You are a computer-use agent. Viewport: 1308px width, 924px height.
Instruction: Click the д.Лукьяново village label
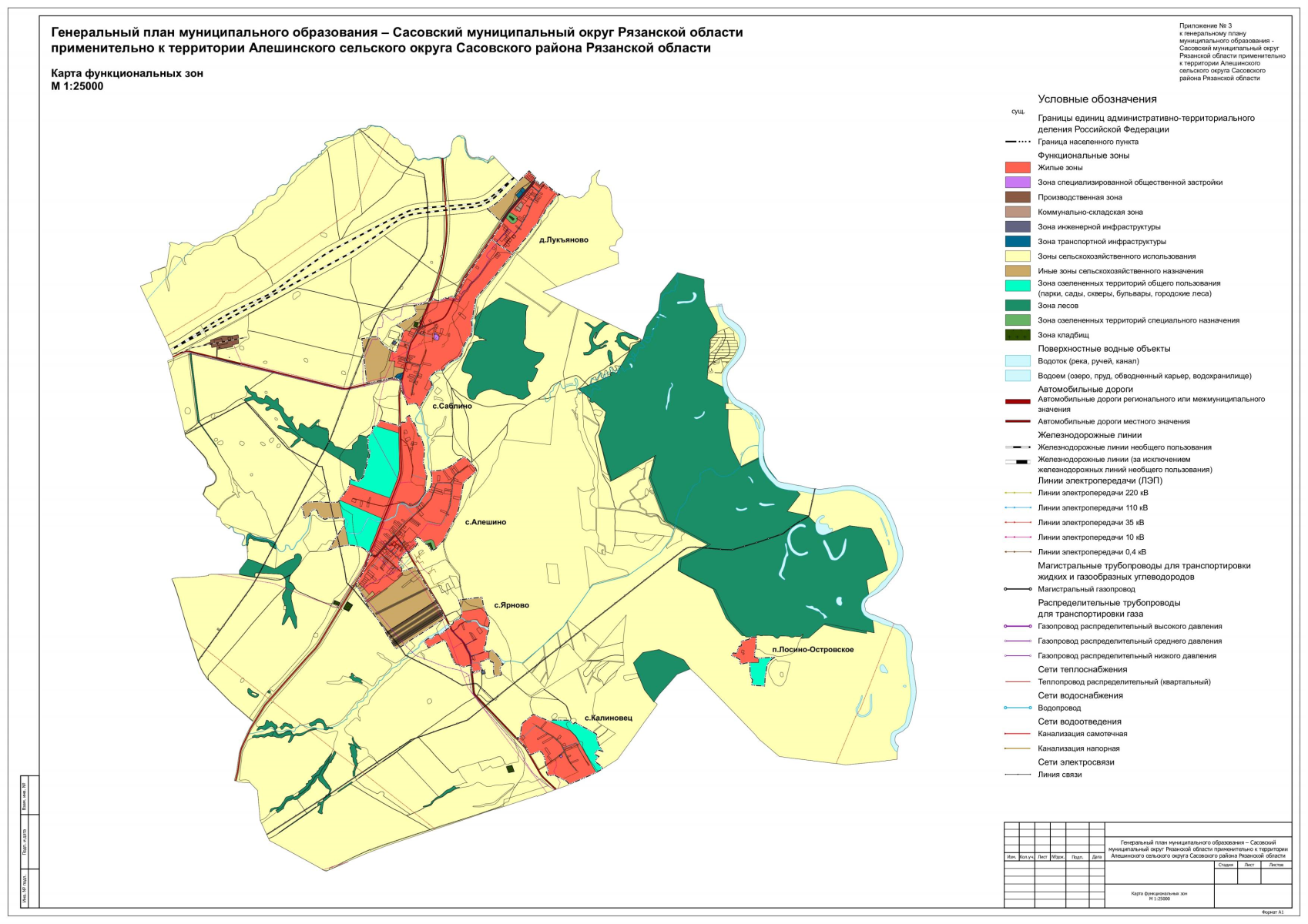563,240
